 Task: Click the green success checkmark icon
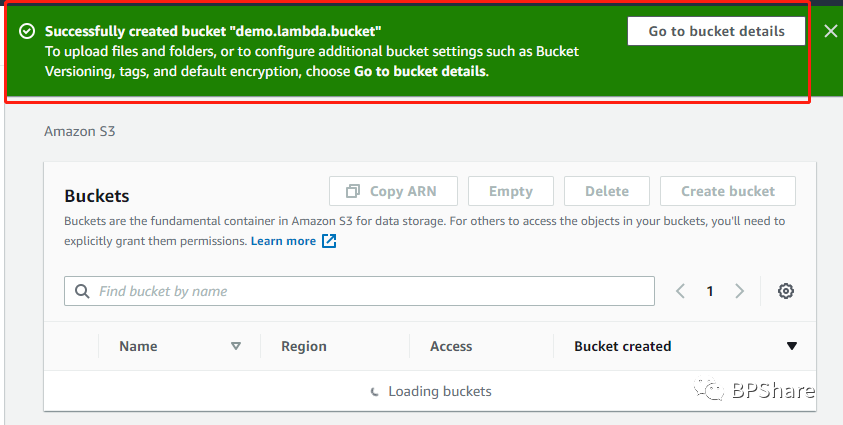click(26, 31)
